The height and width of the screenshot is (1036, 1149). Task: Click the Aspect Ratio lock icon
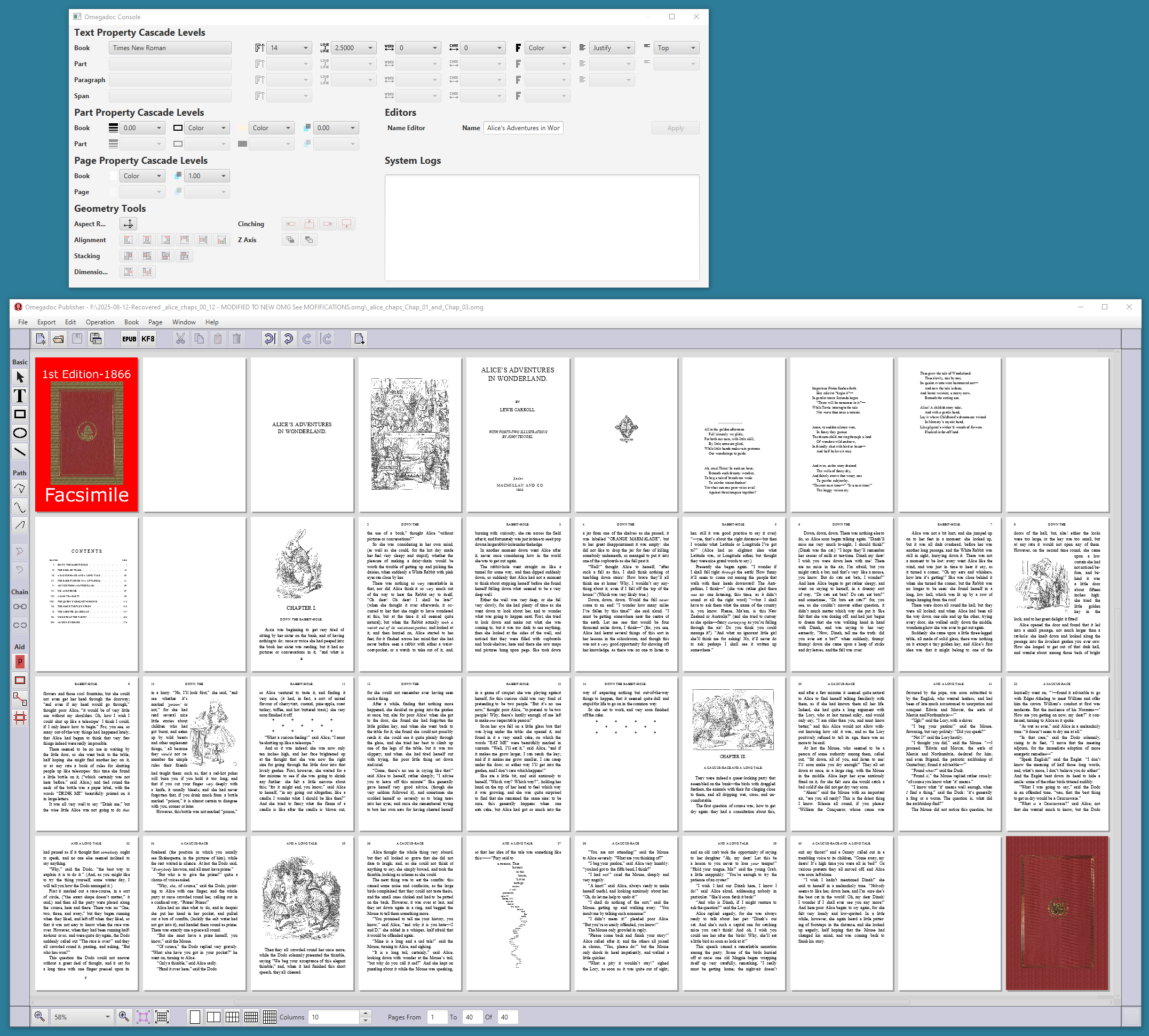(x=129, y=224)
